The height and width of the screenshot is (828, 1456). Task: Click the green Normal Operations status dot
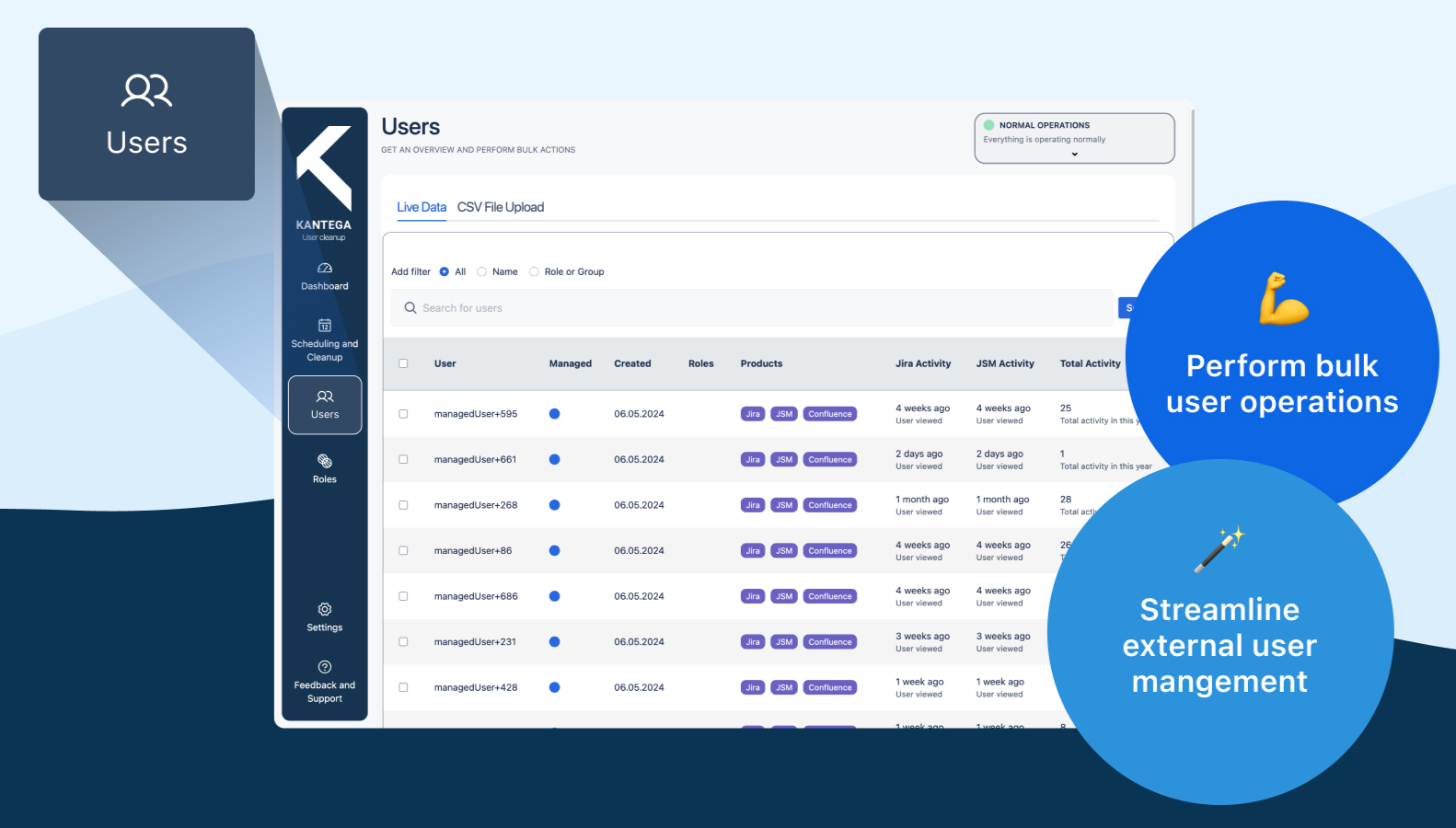pos(988,125)
